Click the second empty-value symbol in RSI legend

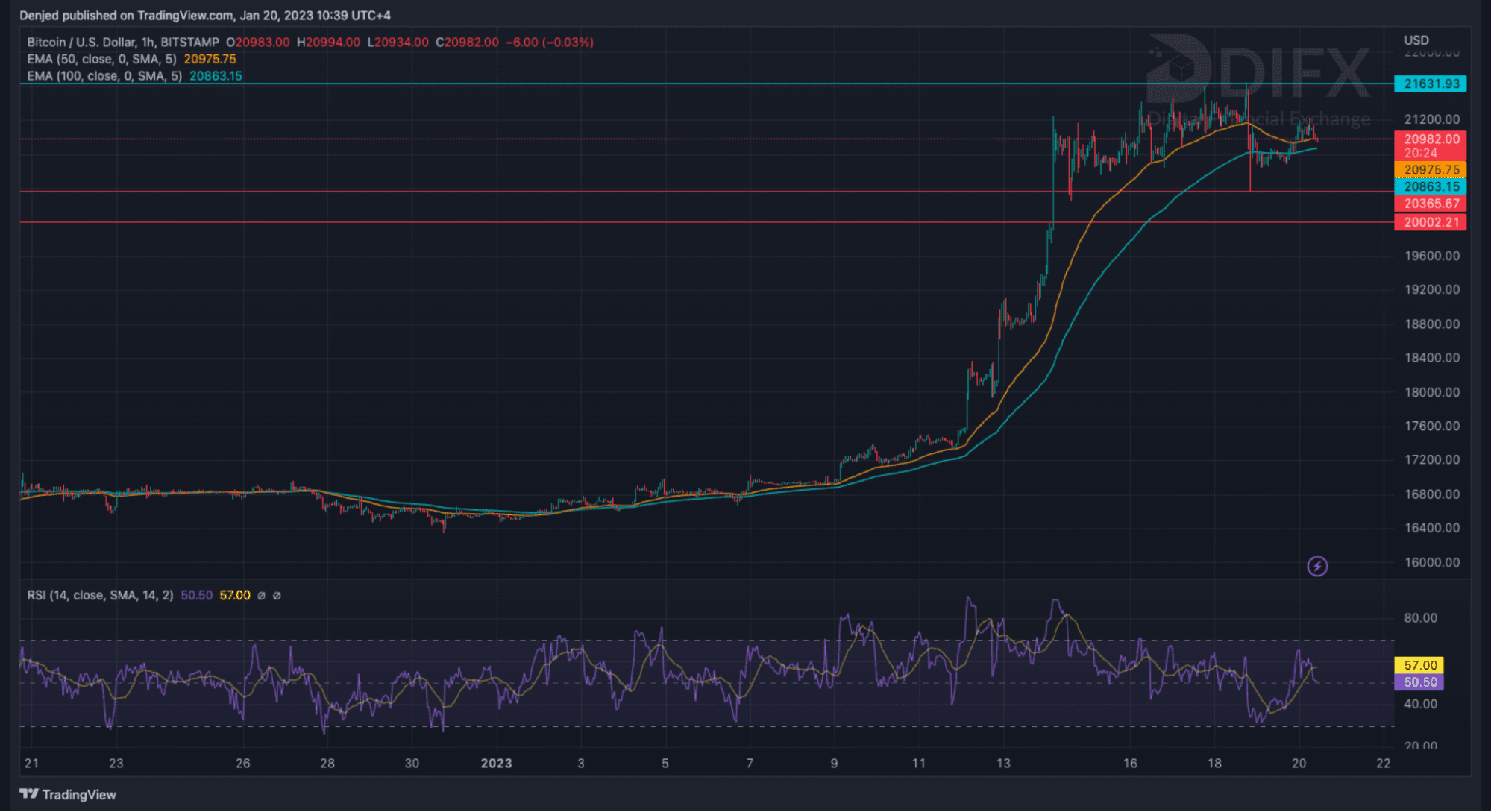pos(277,596)
